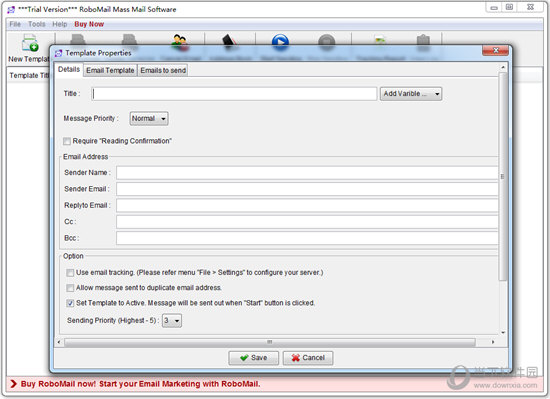Open the Sending Priority dropdown showing 3
The width and height of the screenshot is (550, 399).
172,320
